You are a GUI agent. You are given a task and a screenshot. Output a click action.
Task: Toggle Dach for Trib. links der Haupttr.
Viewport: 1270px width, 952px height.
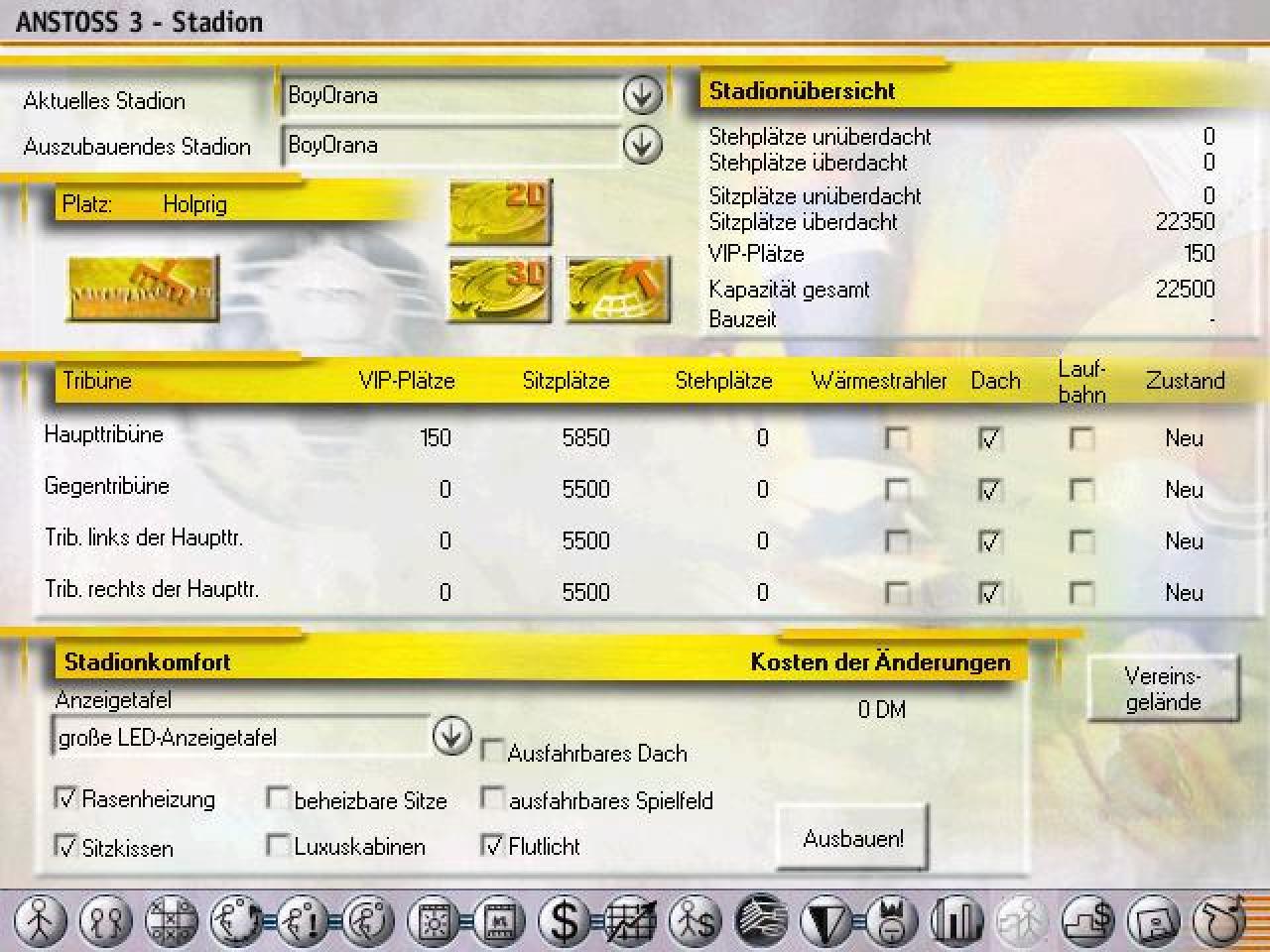(x=989, y=541)
